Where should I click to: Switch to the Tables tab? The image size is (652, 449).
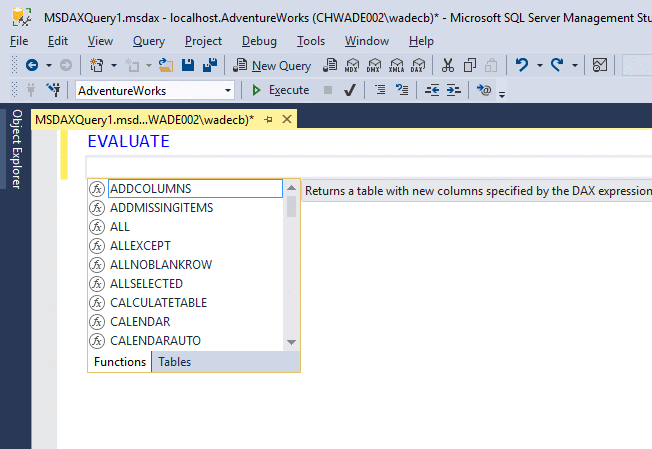click(174, 362)
